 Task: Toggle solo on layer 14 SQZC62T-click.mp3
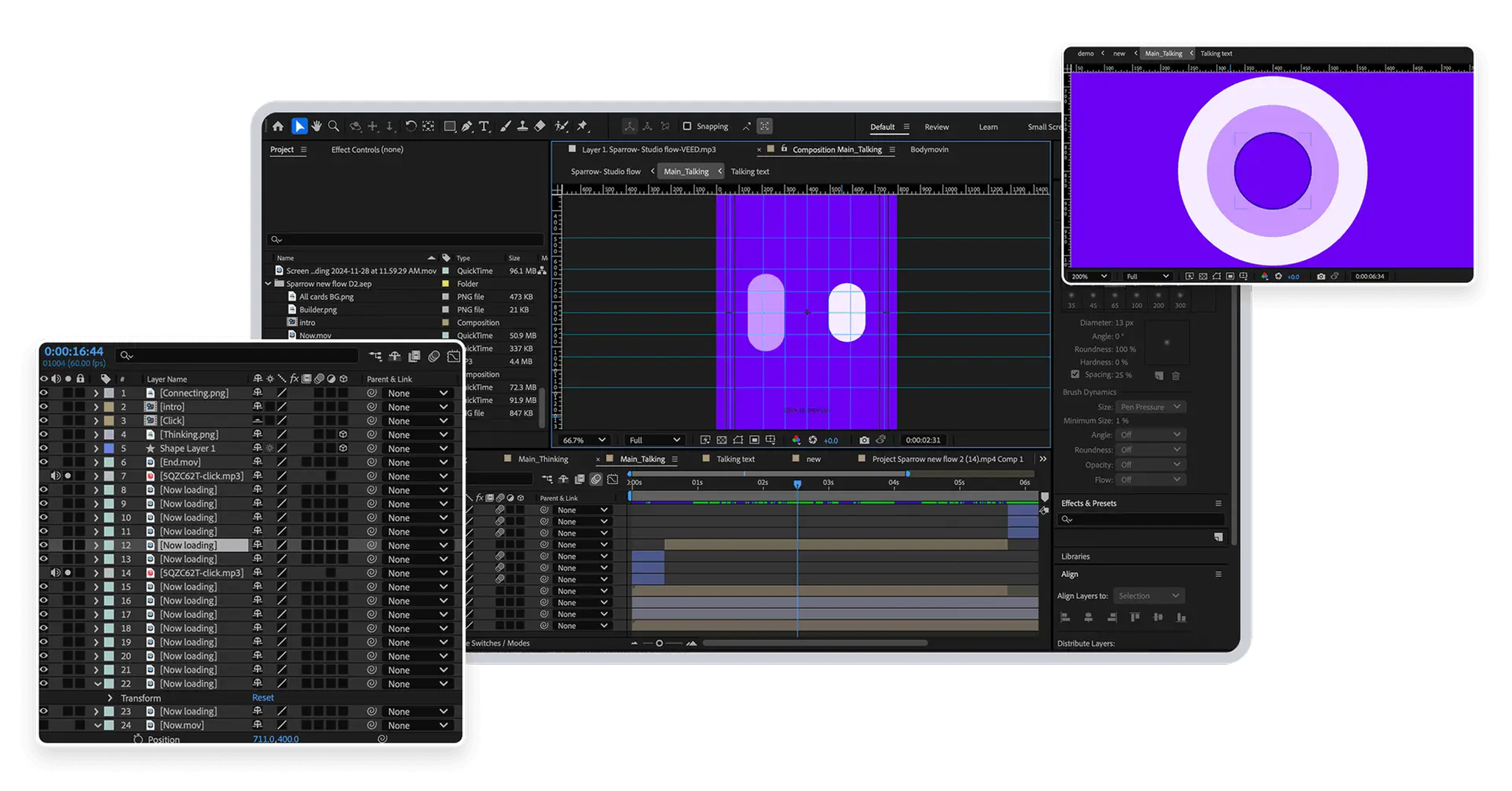click(68, 573)
